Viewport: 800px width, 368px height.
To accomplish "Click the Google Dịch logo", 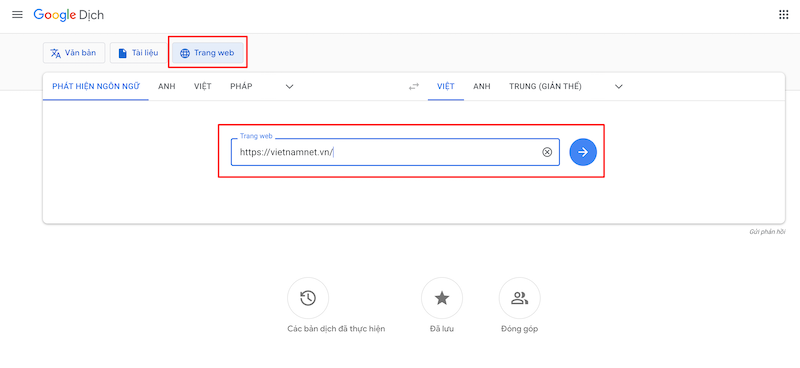I will coord(68,15).
